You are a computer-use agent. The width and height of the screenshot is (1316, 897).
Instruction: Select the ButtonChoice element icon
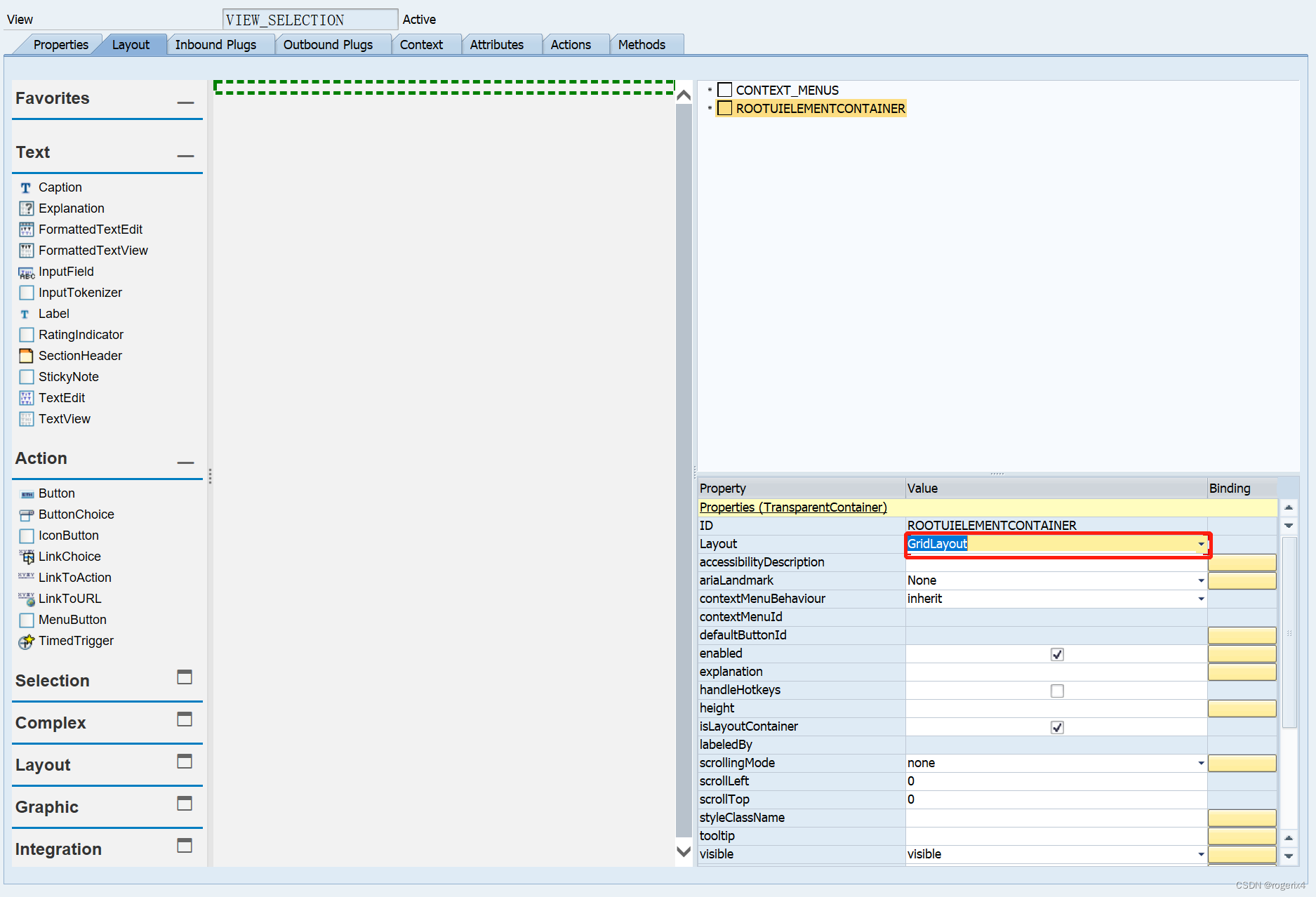[26, 514]
